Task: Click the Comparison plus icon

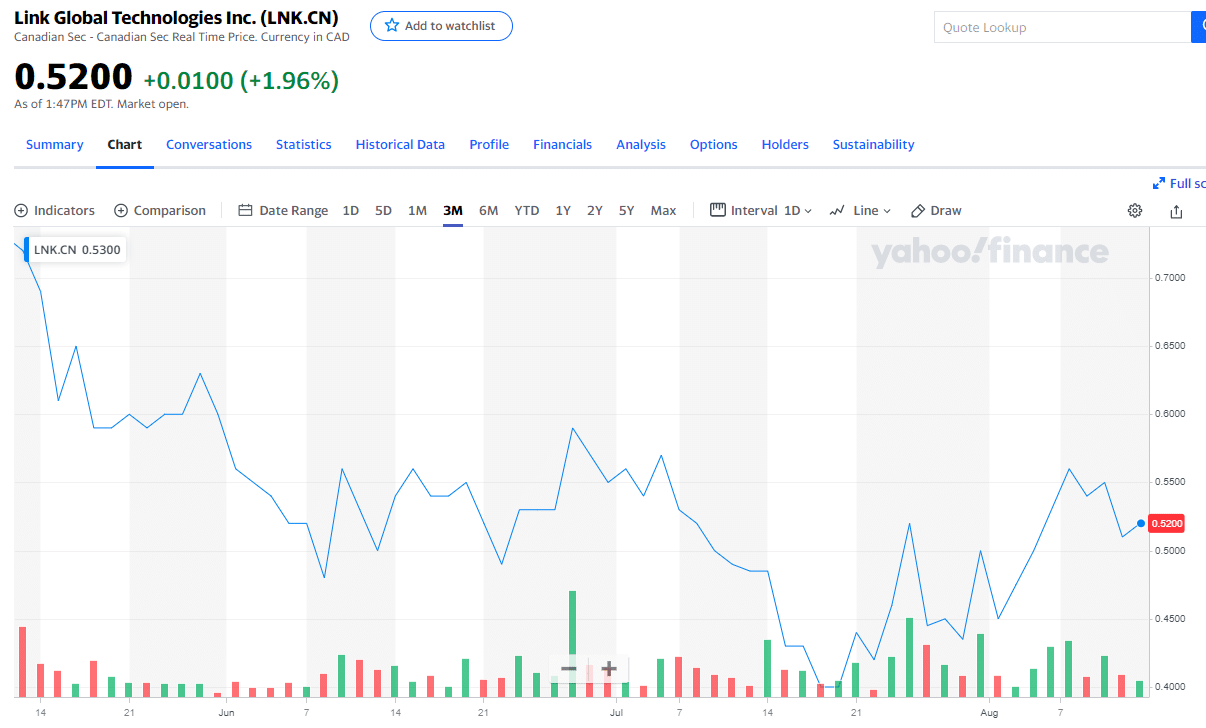Action: (121, 210)
